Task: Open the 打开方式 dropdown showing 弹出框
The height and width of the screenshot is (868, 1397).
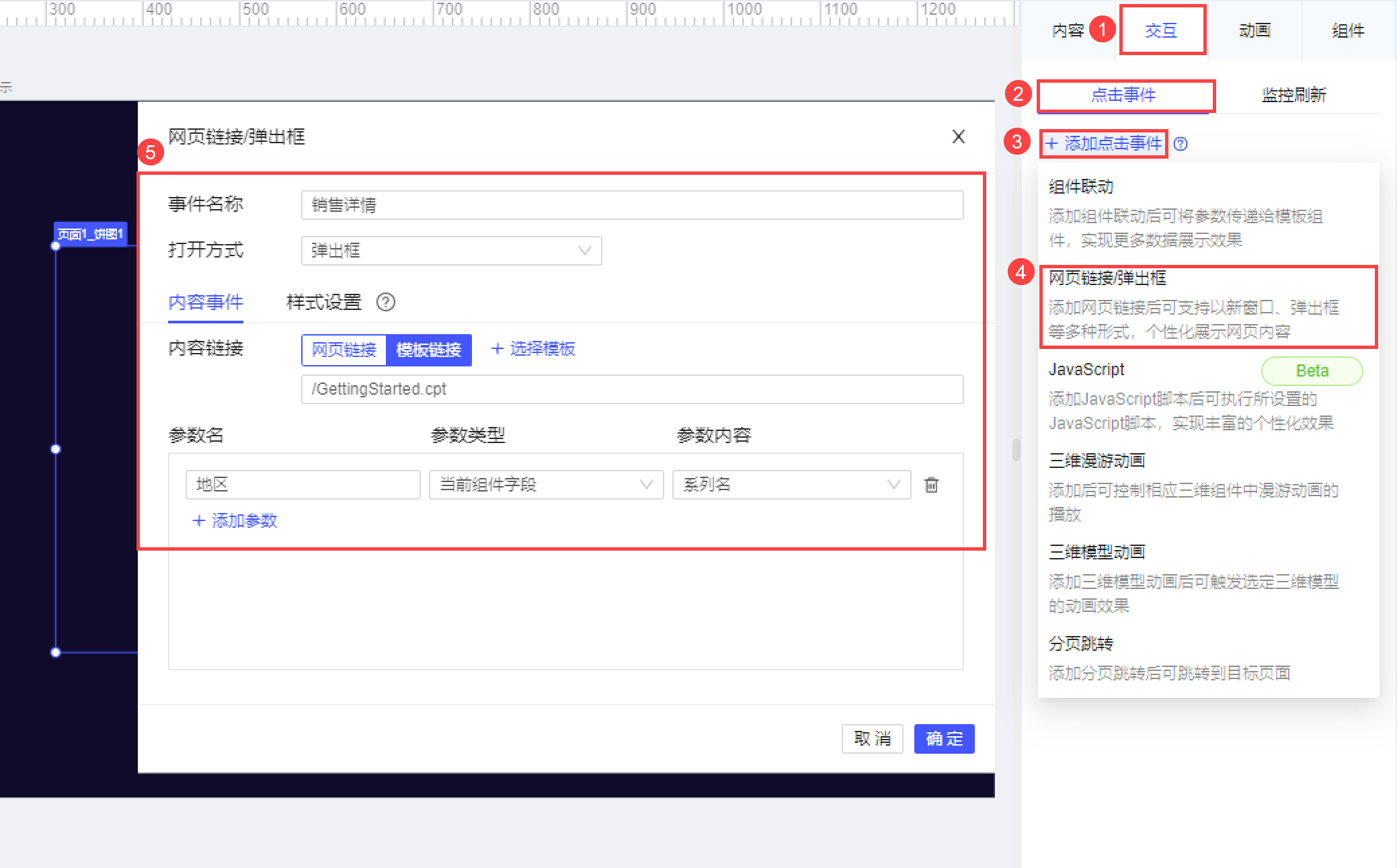Action: coord(451,251)
